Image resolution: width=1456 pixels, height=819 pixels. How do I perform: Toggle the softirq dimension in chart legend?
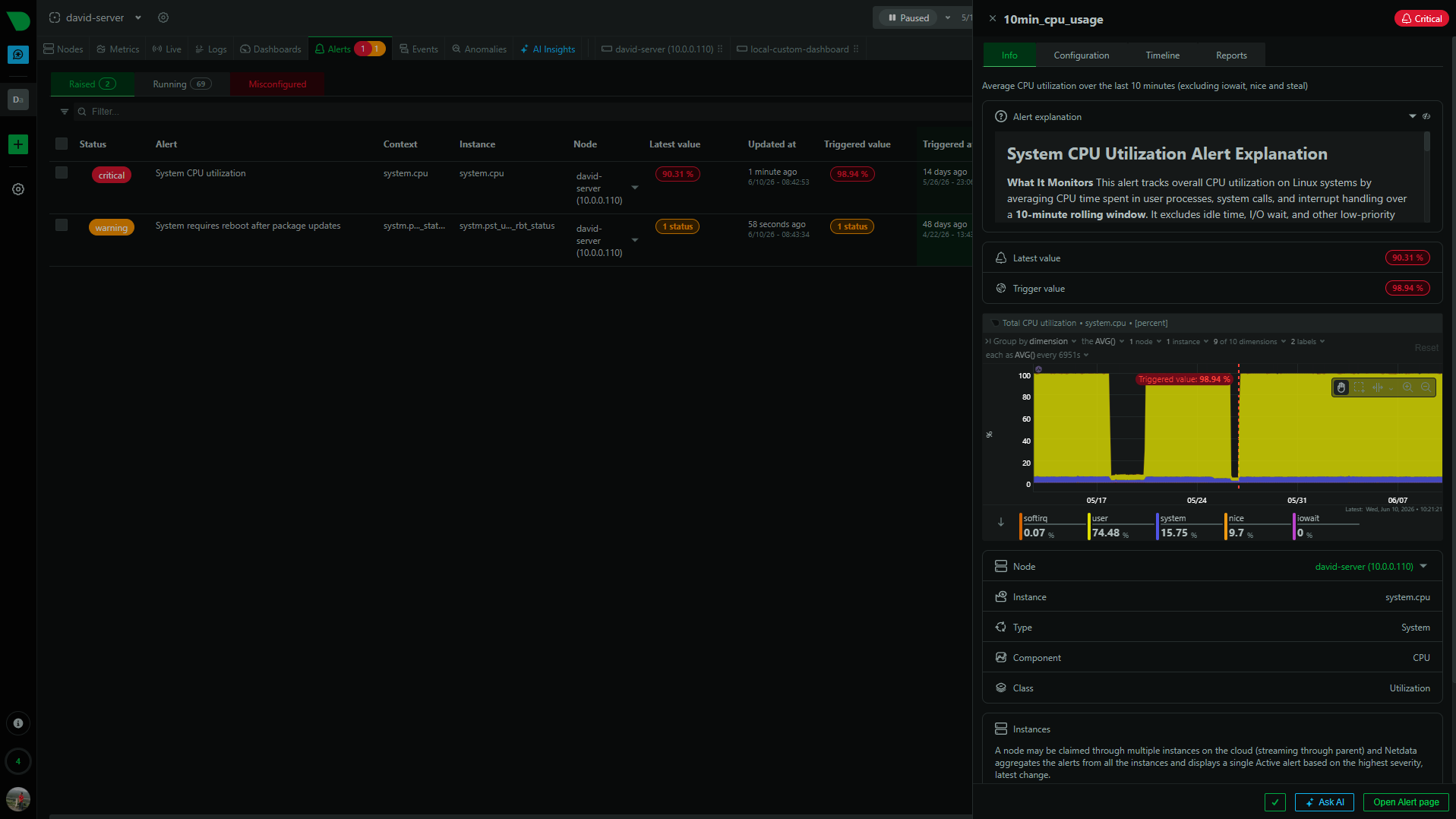point(1053,526)
